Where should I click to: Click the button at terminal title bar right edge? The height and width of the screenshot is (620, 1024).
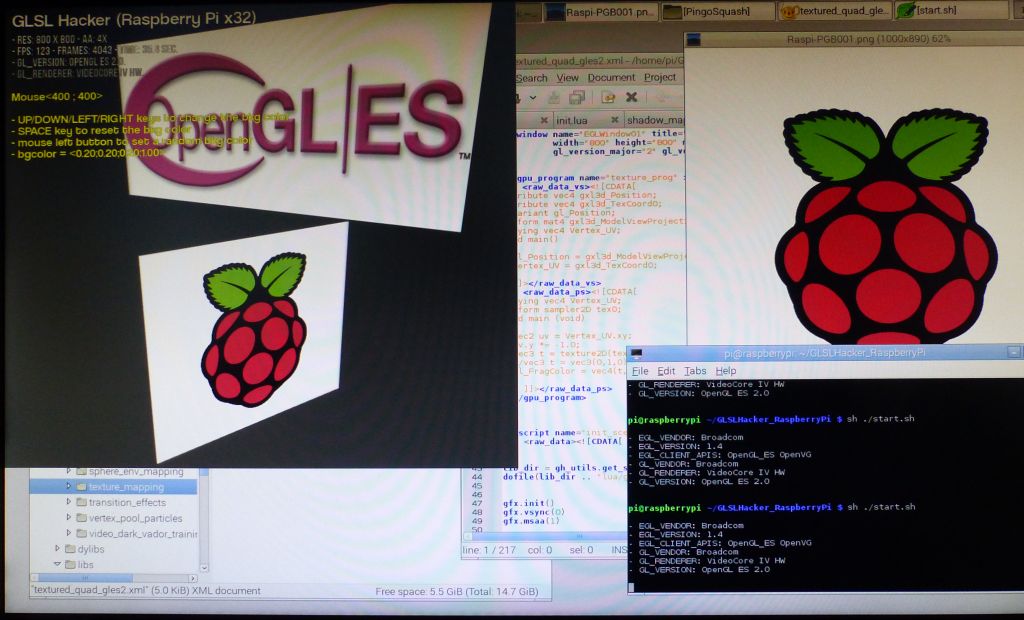[x=1013, y=352]
